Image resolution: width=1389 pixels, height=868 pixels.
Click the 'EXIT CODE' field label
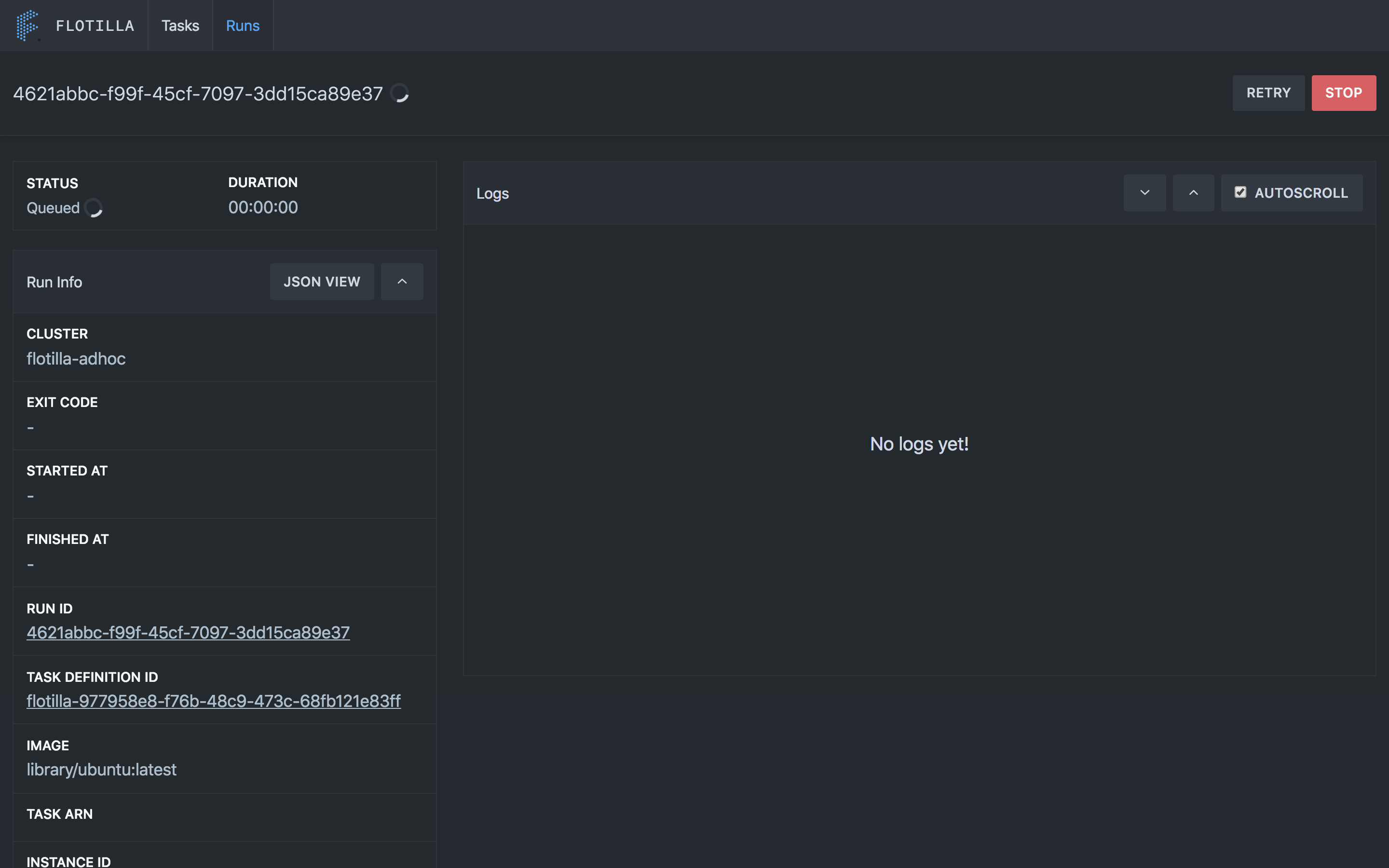coord(62,403)
